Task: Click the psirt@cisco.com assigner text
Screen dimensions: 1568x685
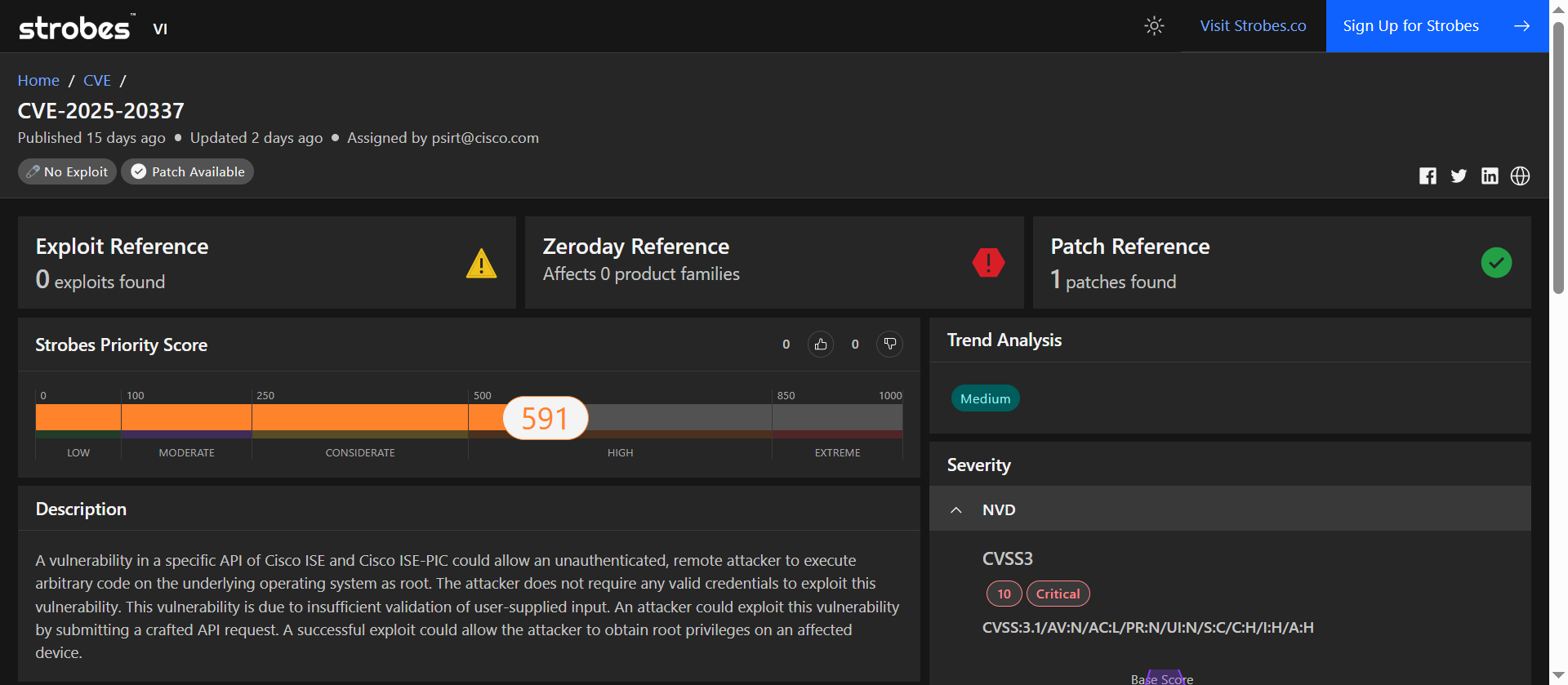Action: (485, 138)
